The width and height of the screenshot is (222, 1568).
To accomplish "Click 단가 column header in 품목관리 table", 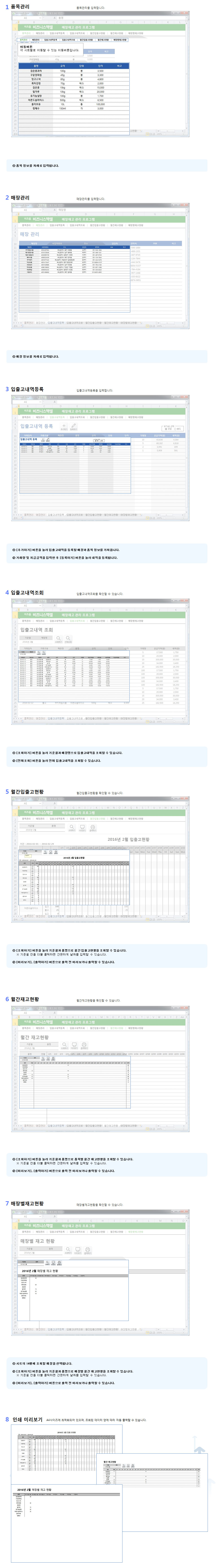I will (101, 66).
